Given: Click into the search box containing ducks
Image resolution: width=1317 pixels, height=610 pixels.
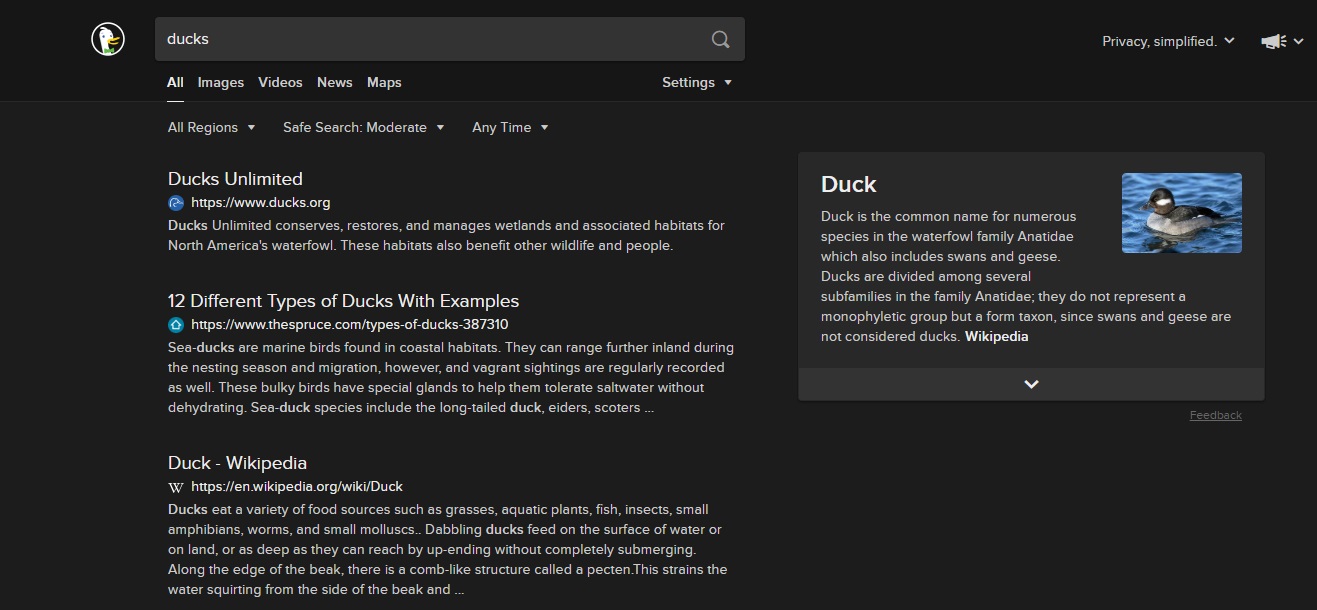Looking at the screenshot, I should (x=430, y=39).
